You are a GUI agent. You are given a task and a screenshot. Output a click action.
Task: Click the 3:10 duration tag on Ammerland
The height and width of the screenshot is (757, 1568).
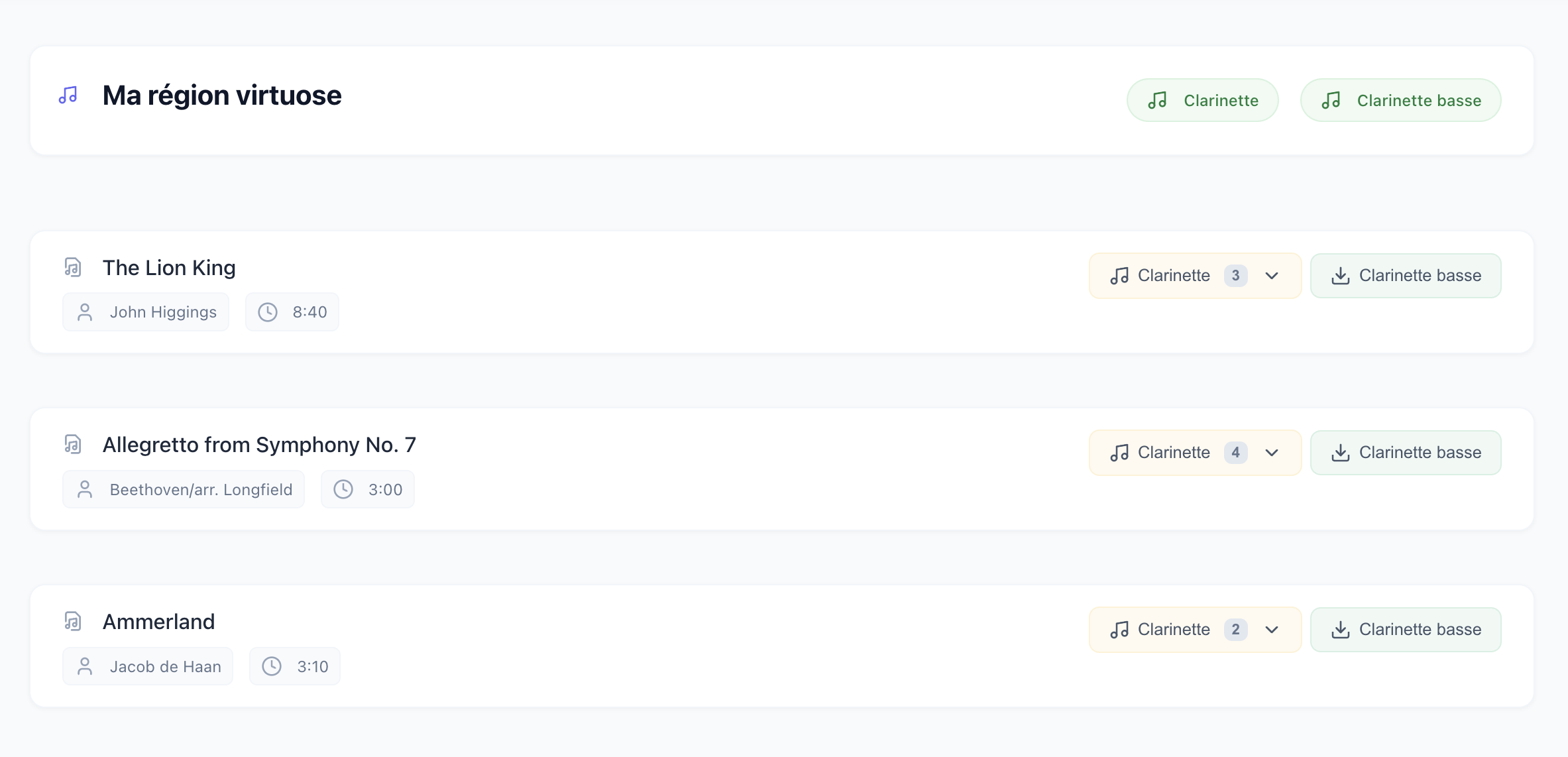[295, 666]
